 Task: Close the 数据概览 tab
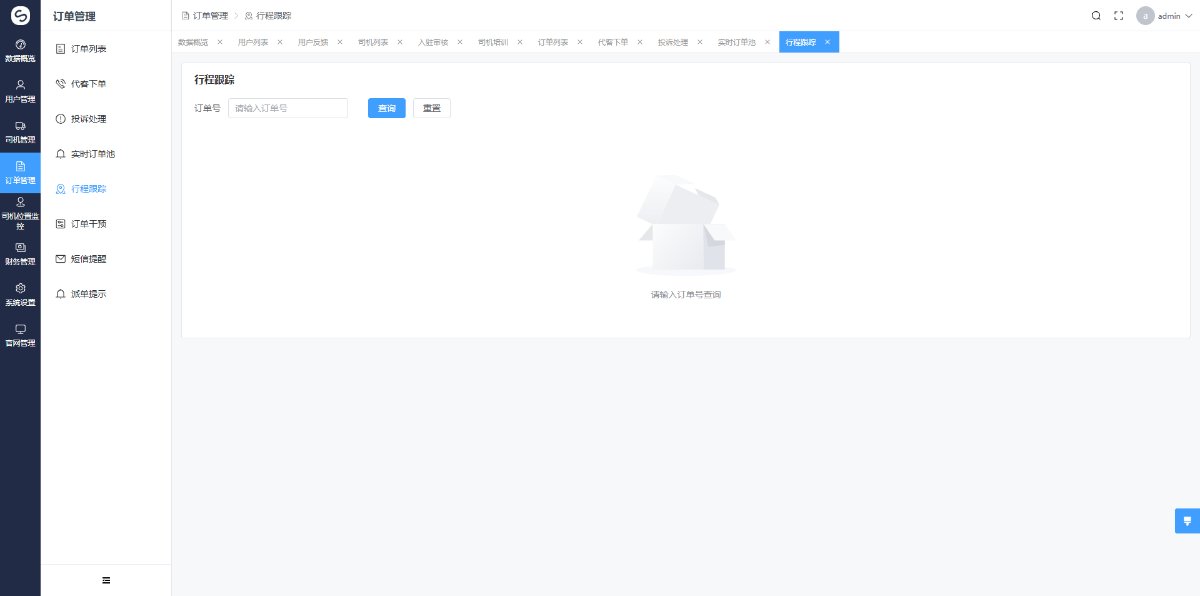pos(220,42)
